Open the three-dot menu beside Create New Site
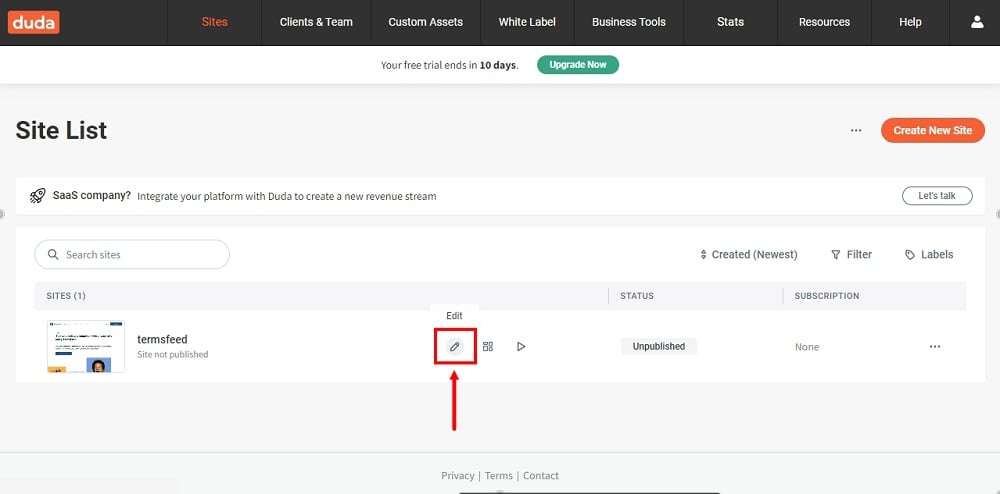The height and width of the screenshot is (494, 1000). coord(856,131)
